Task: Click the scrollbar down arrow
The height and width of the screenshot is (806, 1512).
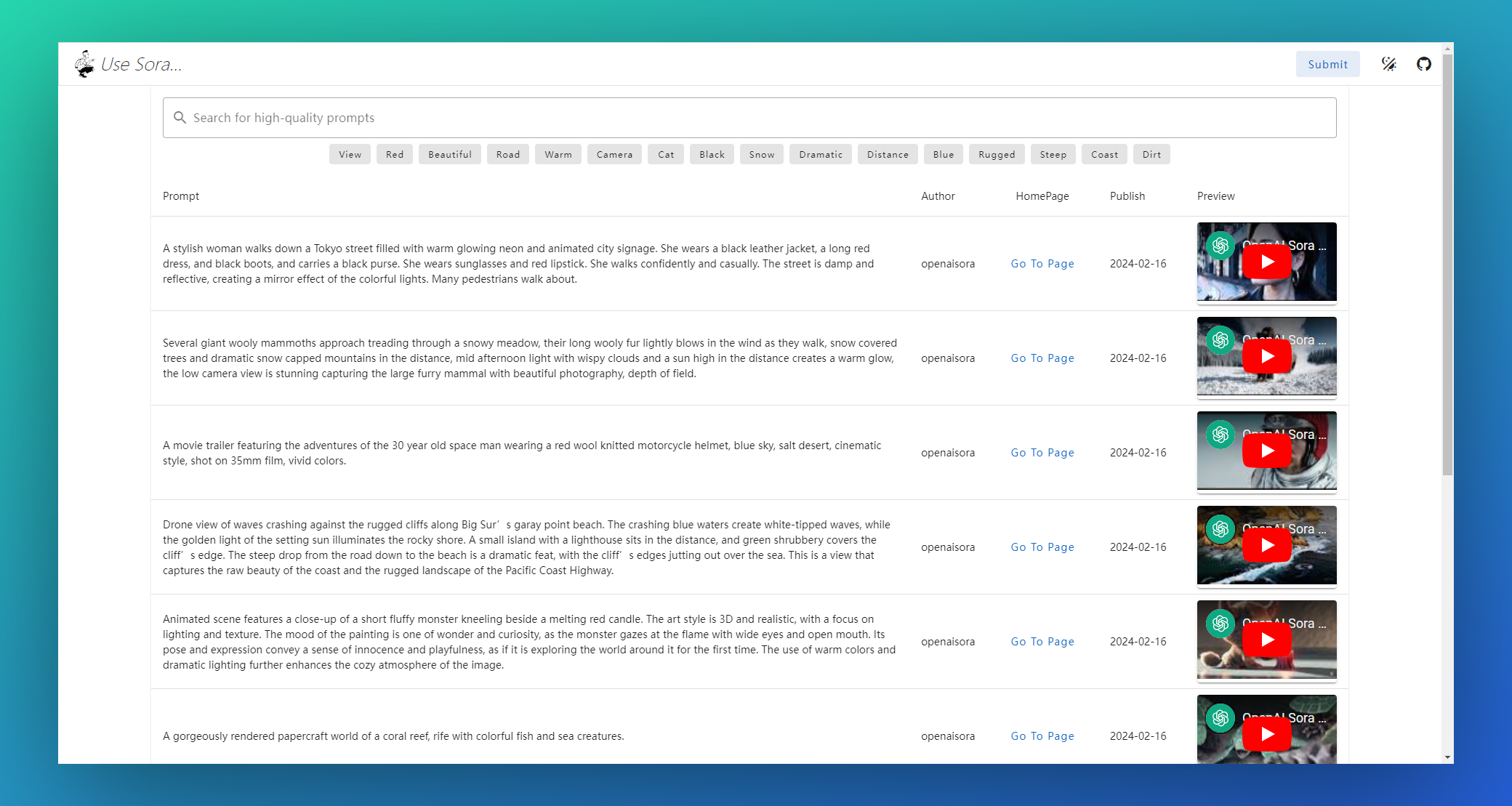Action: 1447,757
